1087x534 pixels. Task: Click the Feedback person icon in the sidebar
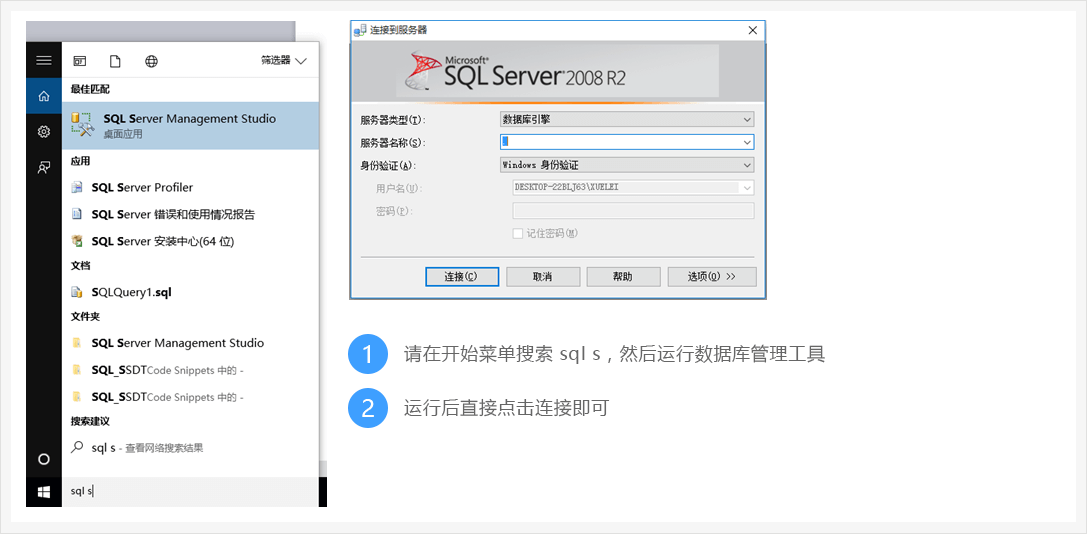pos(44,166)
